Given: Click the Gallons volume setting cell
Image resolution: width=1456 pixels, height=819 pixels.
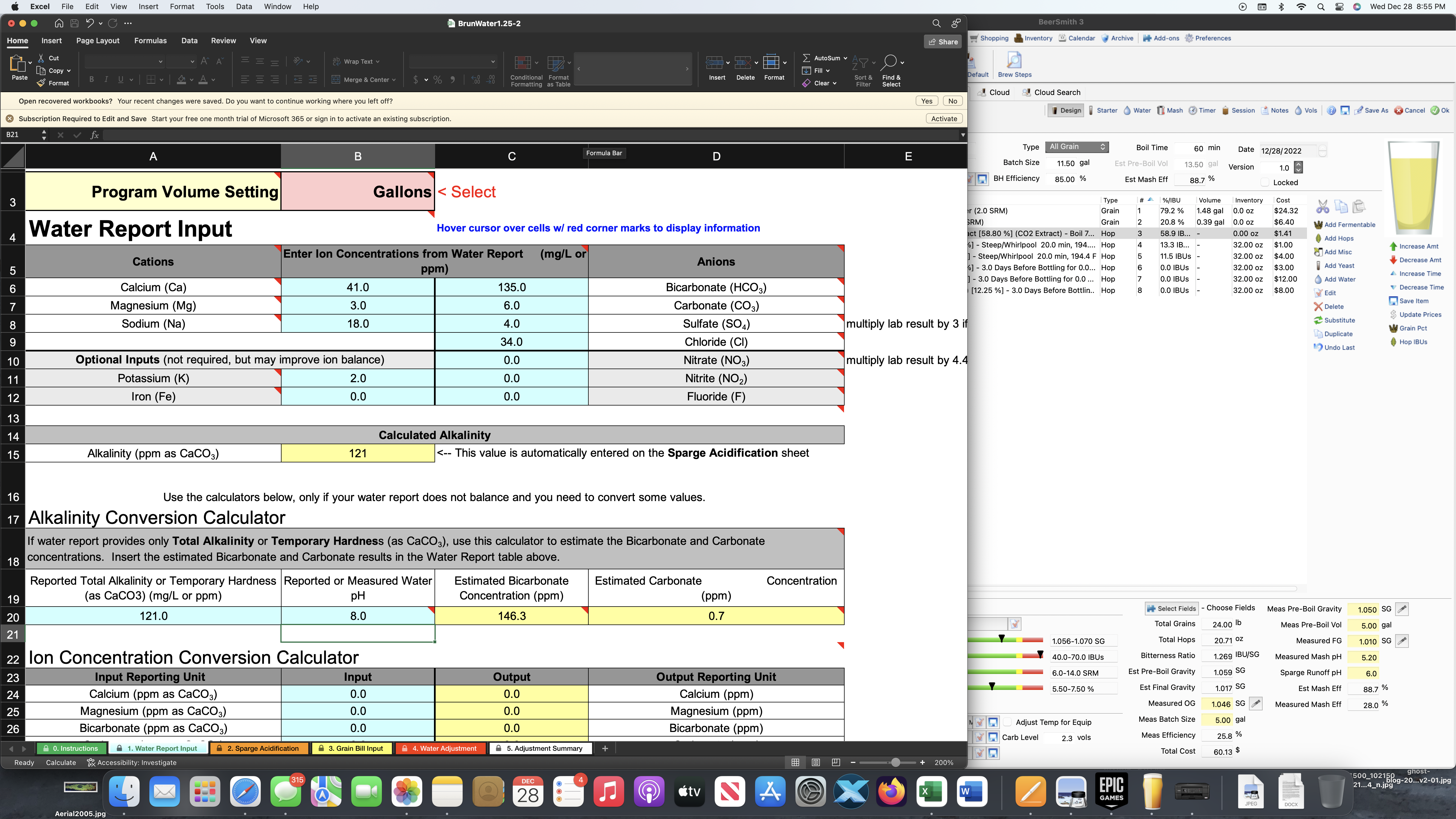Looking at the screenshot, I should 358,192.
